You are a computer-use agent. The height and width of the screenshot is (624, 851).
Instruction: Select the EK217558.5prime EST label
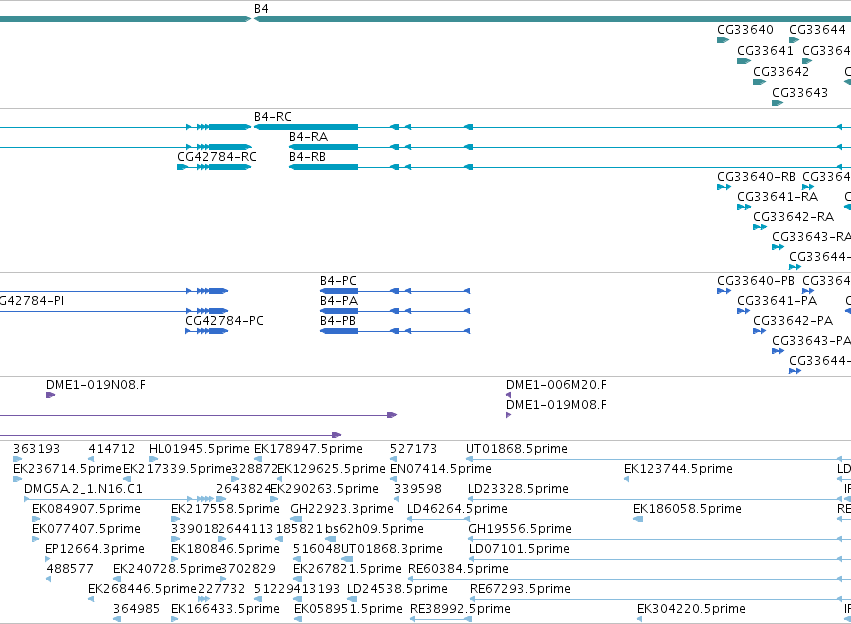pyautogui.click(x=225, y=510)
